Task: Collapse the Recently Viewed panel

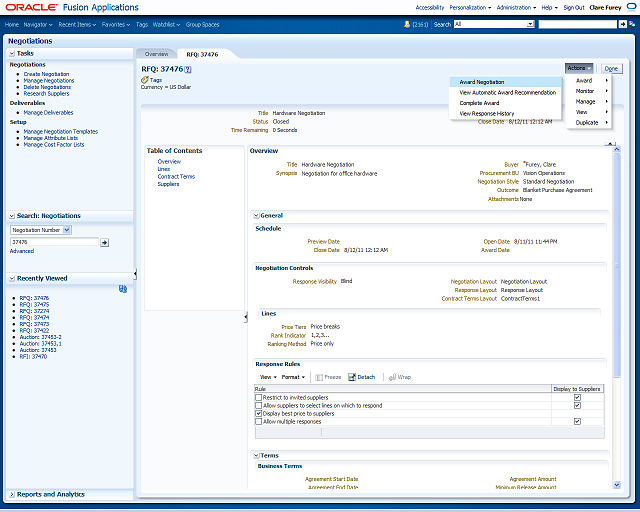Action: click(12, 278)
